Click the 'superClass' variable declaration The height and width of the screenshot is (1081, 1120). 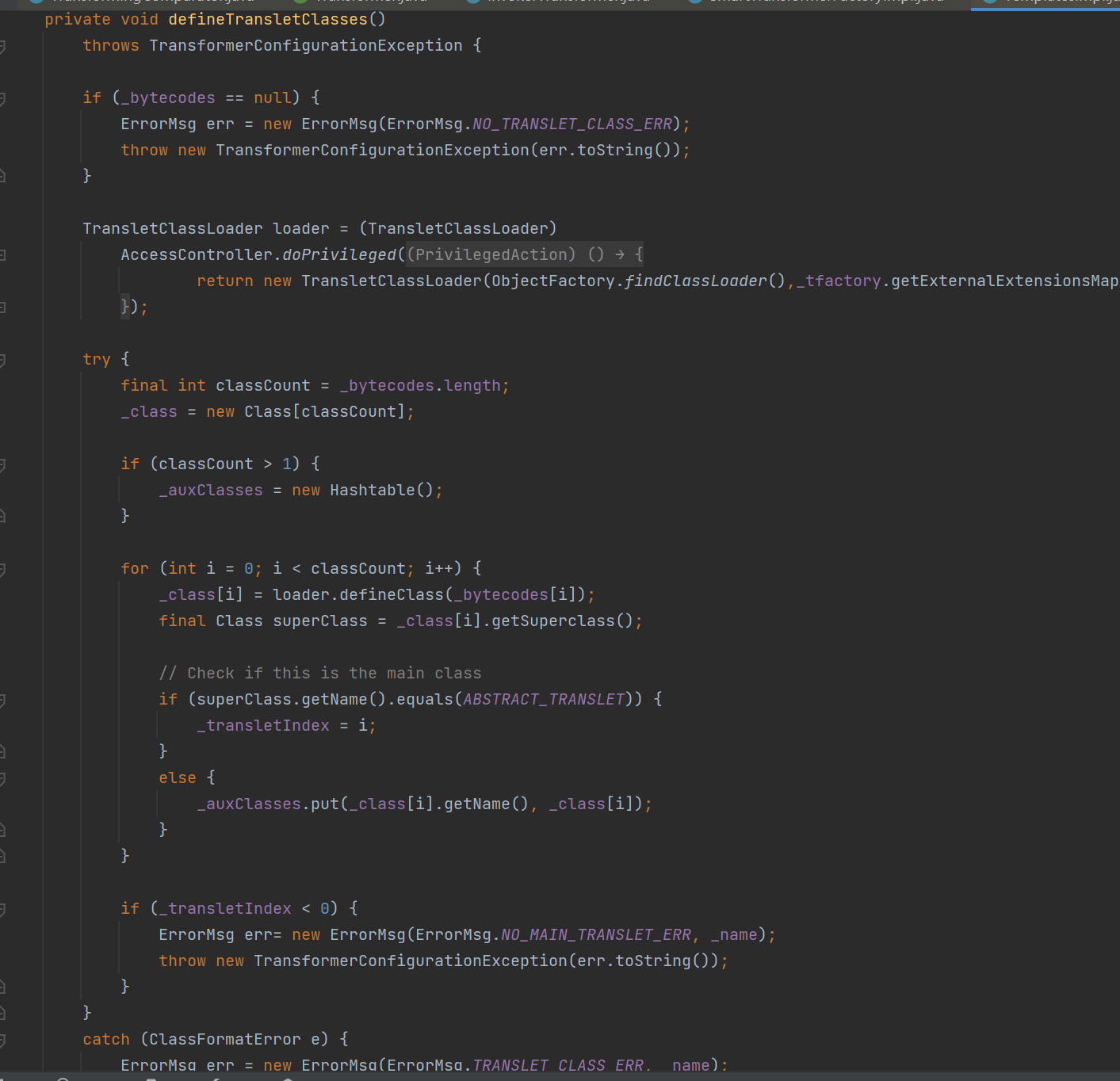coord(320,621)
